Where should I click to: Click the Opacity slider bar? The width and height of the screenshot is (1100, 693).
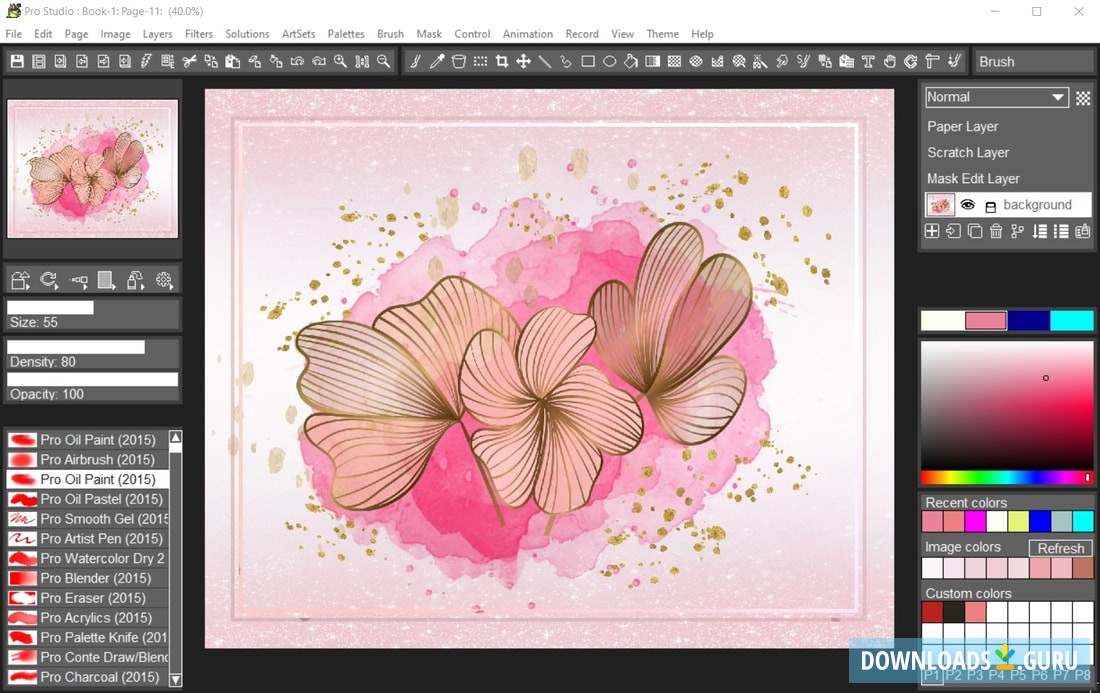[93, 379]
